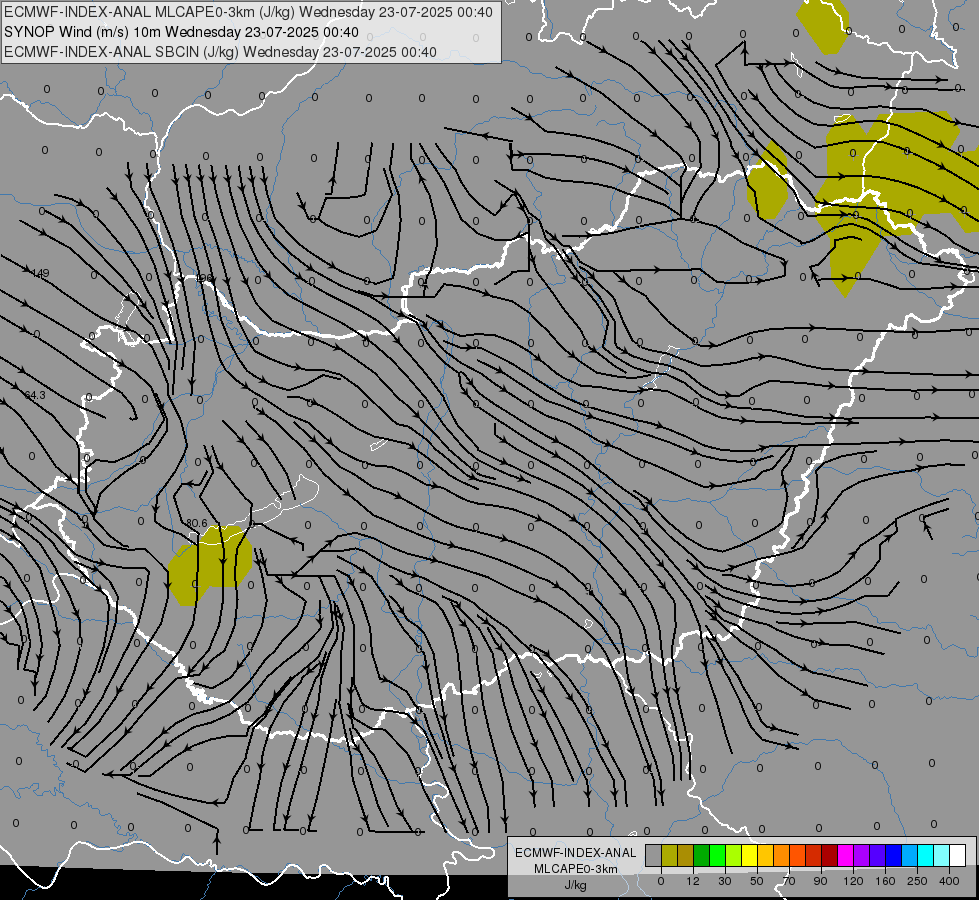Viewport: 979px width, 900px height.
Task: Click the pure blue legend swatch
Action: click(893, 856)
